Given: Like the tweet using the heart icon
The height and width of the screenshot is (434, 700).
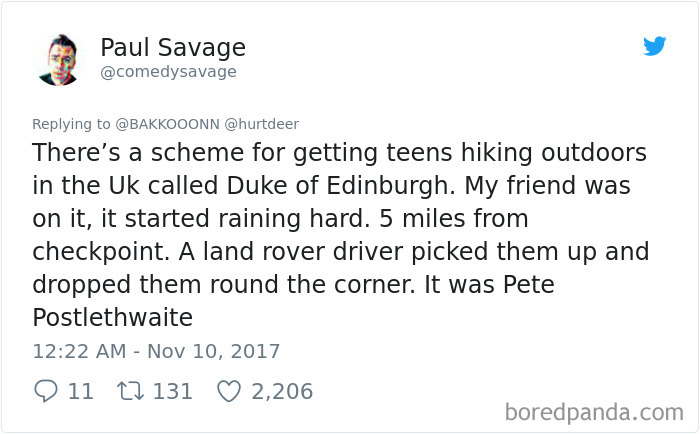Looking at the screenshot, I should pyautogui.click(x=229, y=391).
